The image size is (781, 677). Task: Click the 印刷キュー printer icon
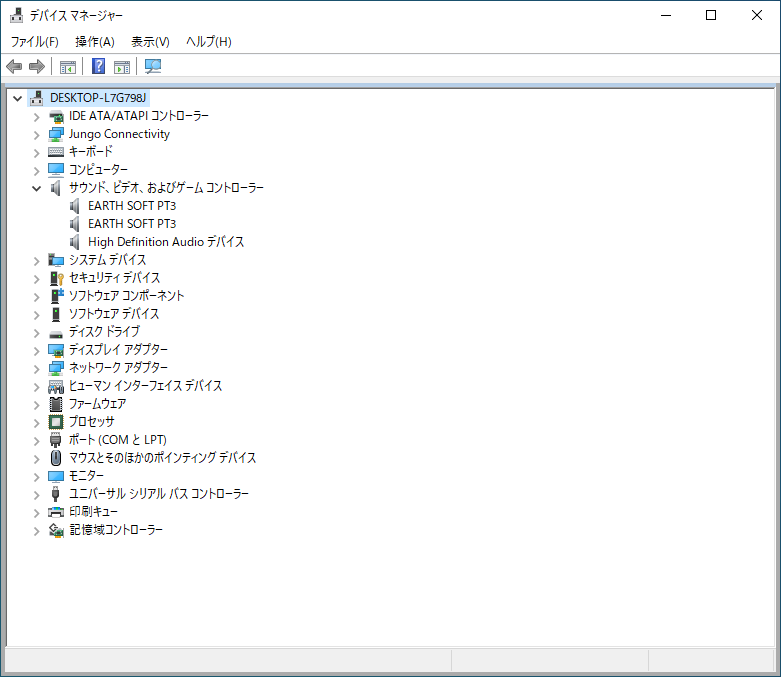(56, 512)
